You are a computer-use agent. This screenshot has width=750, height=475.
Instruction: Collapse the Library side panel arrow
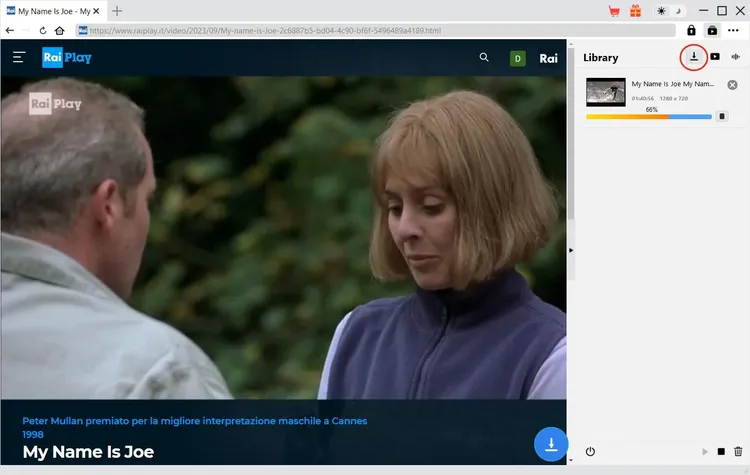click(x=571, y=249)
